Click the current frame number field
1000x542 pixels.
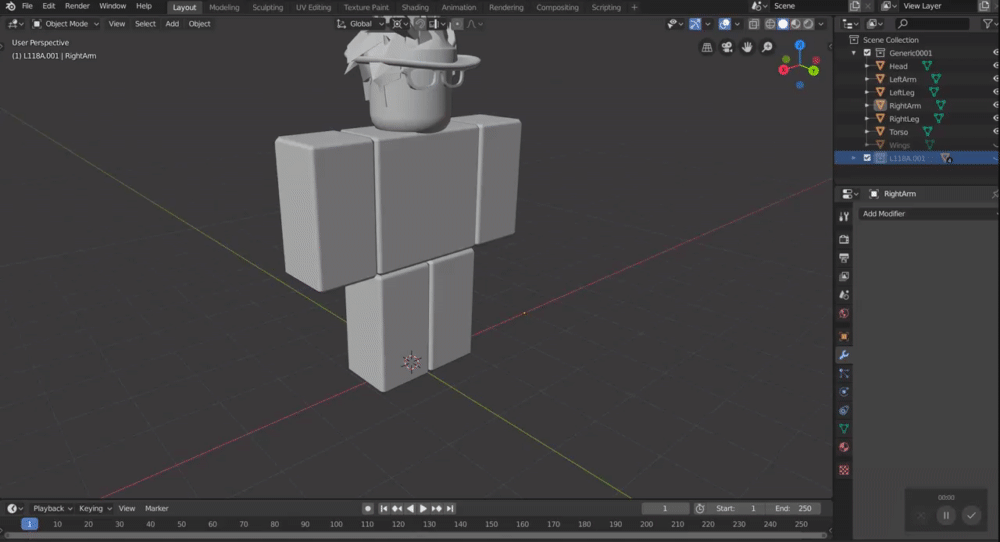pyautogui.click(x=665, y=508)
